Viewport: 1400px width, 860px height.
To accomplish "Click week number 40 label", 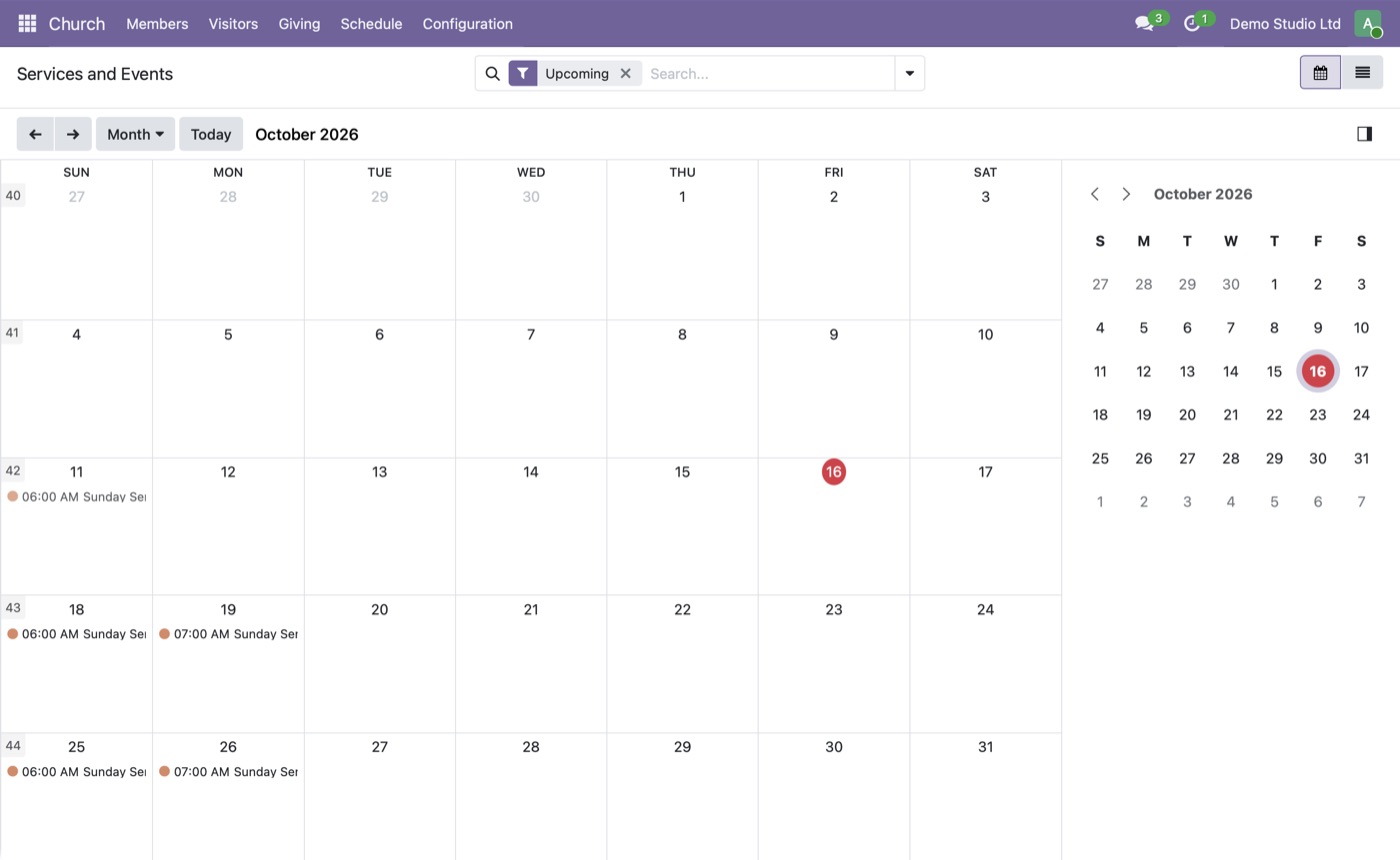I will click(13, 195).
